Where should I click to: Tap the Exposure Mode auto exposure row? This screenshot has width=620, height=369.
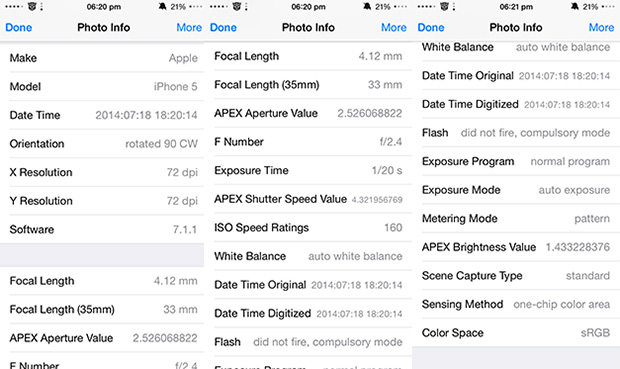point(516,190)
